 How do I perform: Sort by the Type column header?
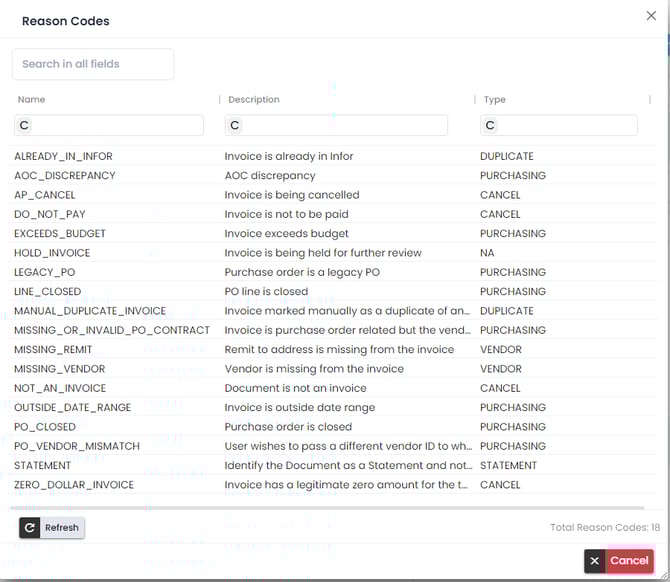[494, 100]
